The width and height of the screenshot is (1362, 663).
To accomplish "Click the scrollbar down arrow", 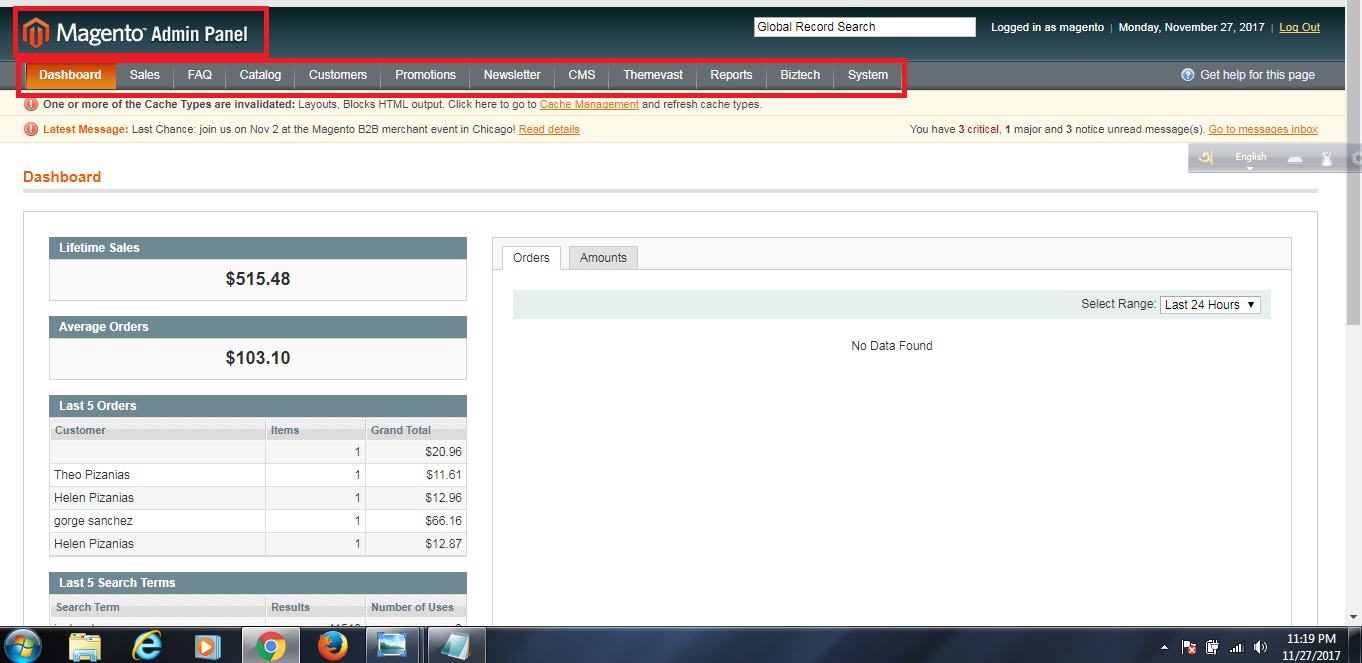I will [1354, 617].
